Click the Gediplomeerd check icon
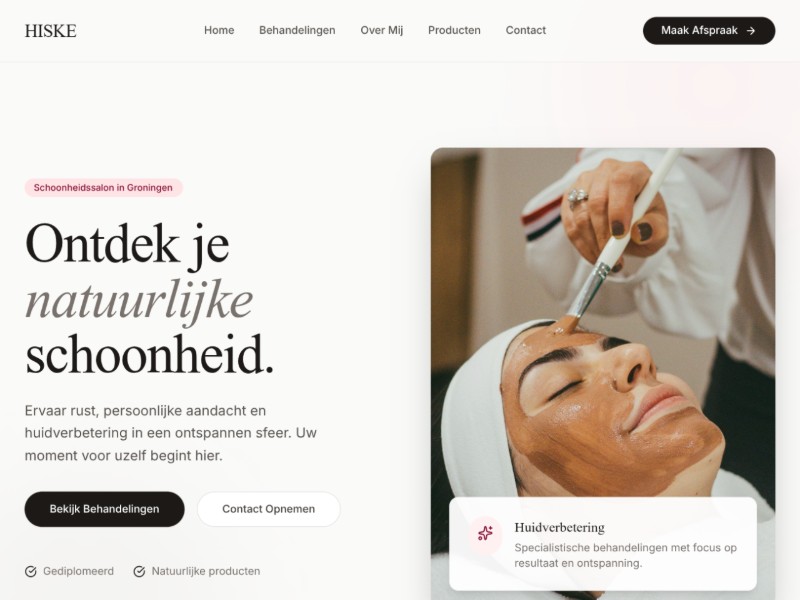 click(x=31, y=571)
